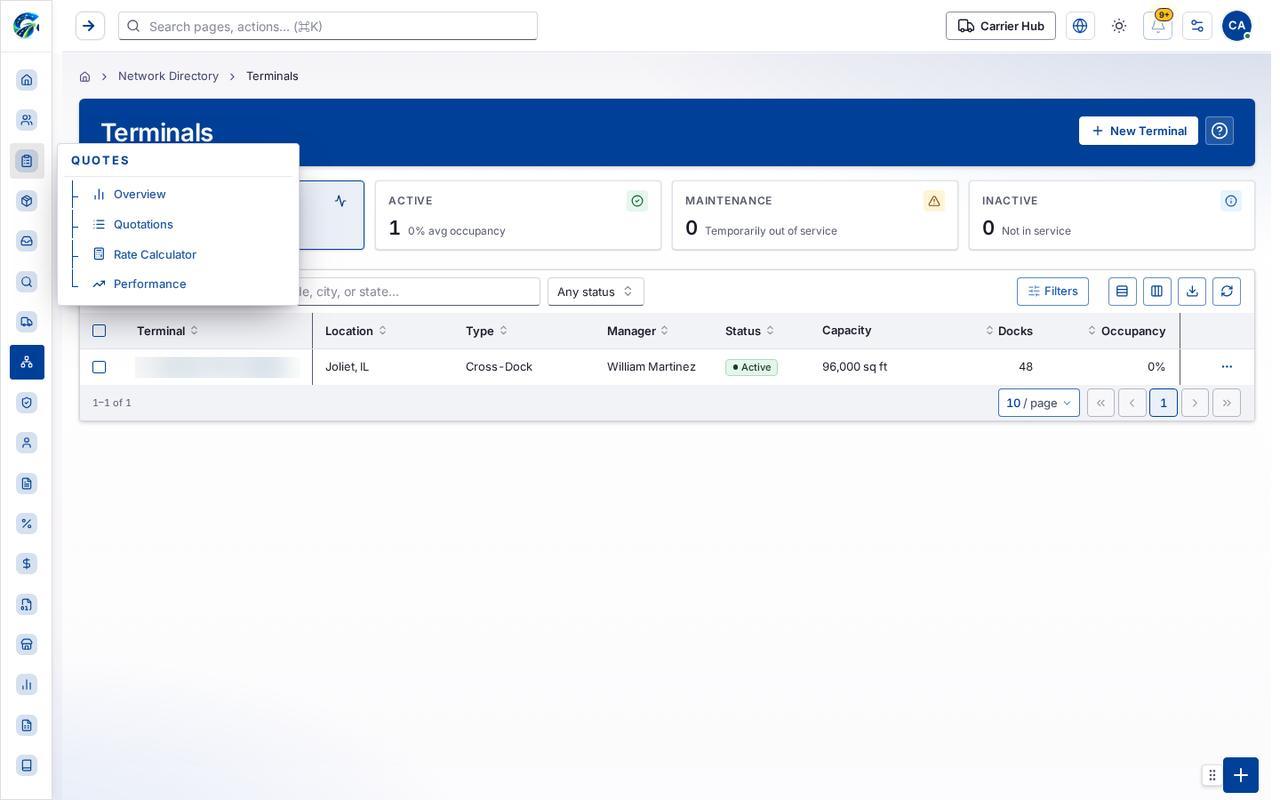Refresh the terminals table
Image resolution: width=1280 pixels, height=800 pixels.
pyautogui.click(x=1227, y=291)
